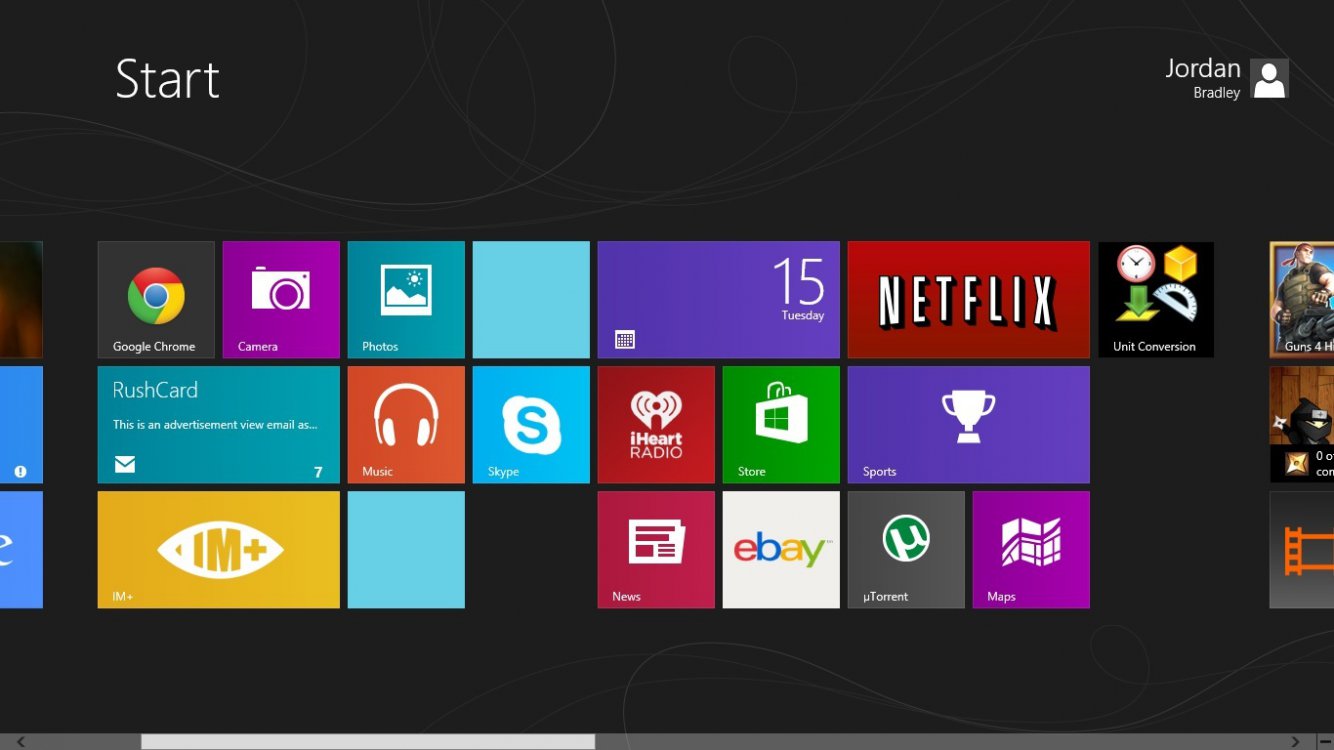Image resolution: width=1334 pixels, height=750 pixels.
Task: Click the Jordan Bradley user account picture
Action: tap(1269, 78)
